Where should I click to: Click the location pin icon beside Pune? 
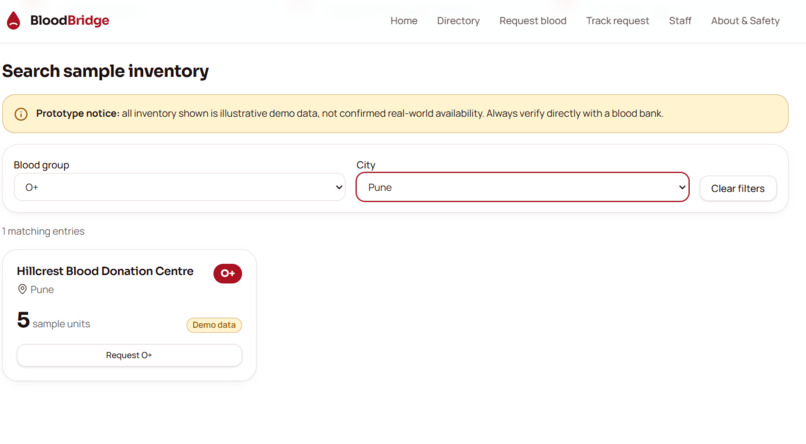[x=22, y=289]
